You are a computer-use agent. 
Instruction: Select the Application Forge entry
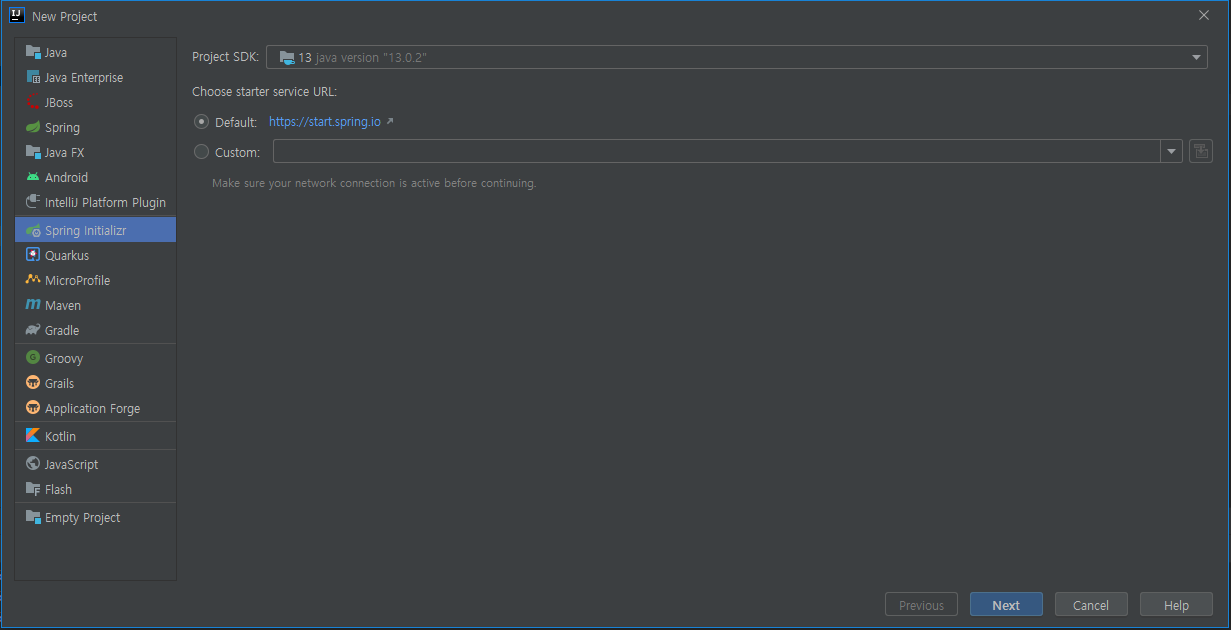click(96, 408)
